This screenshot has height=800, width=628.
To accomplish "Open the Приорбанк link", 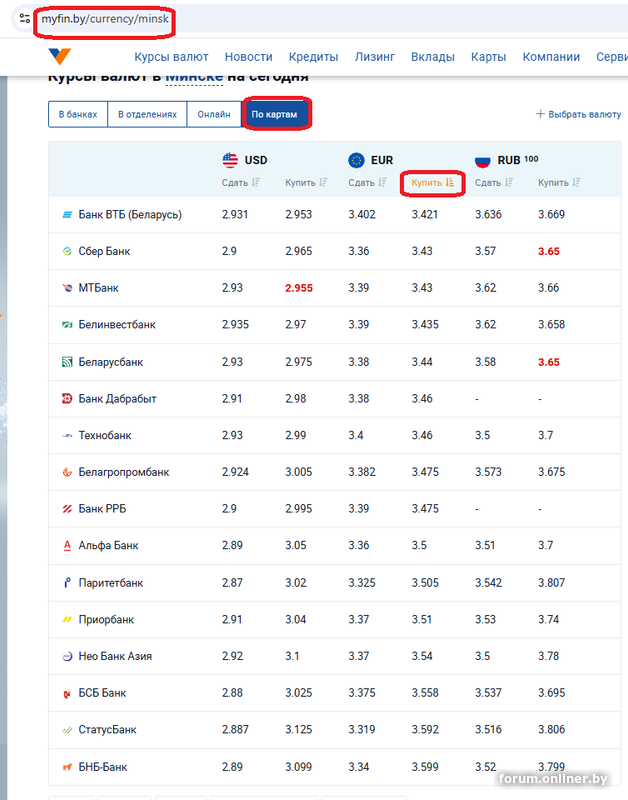I will click(x=106, y=619).
